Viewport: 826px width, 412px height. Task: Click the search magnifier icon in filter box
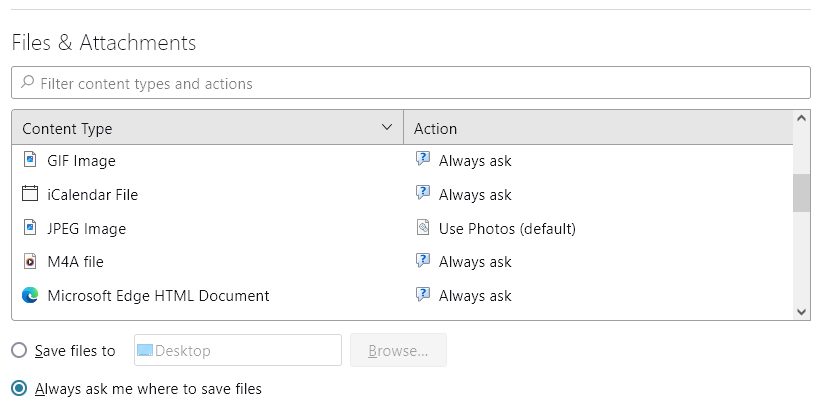pyautogui.click(x=27, y=83)
